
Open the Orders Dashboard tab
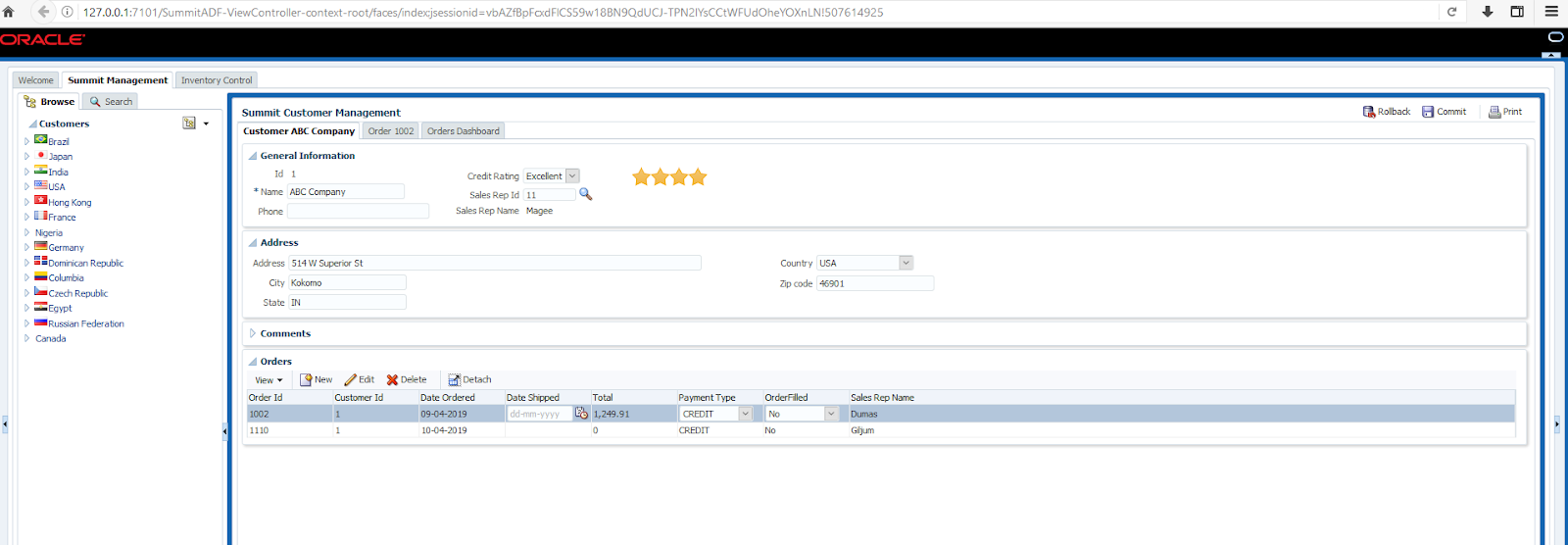click(x=463, y=130)
